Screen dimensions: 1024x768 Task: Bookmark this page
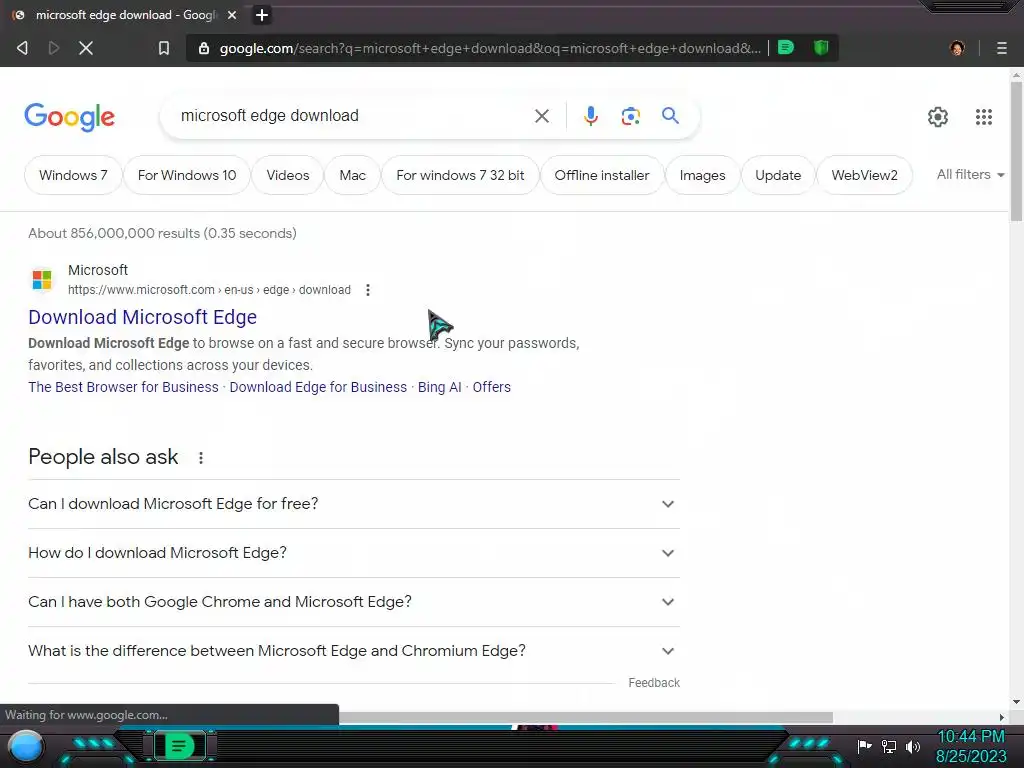(x=164, y=48)
